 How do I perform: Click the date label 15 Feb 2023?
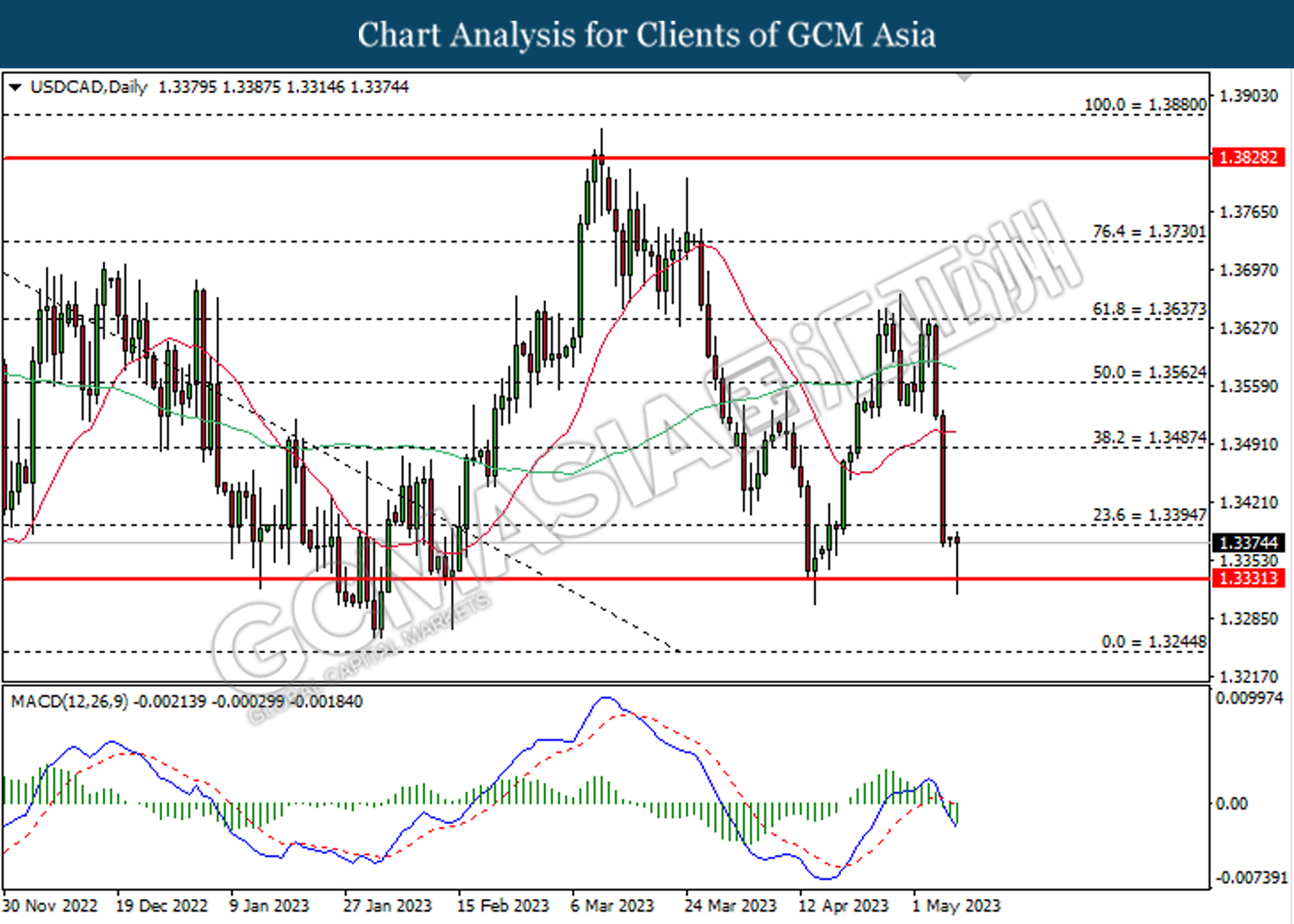point(503,906)
